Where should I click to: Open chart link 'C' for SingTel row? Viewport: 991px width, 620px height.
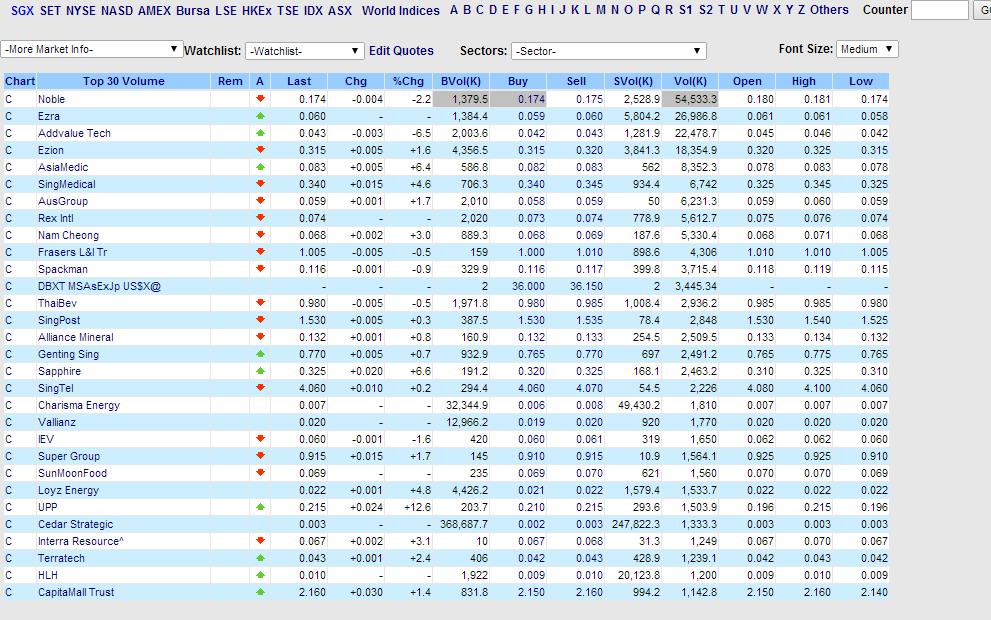(8, 388)
